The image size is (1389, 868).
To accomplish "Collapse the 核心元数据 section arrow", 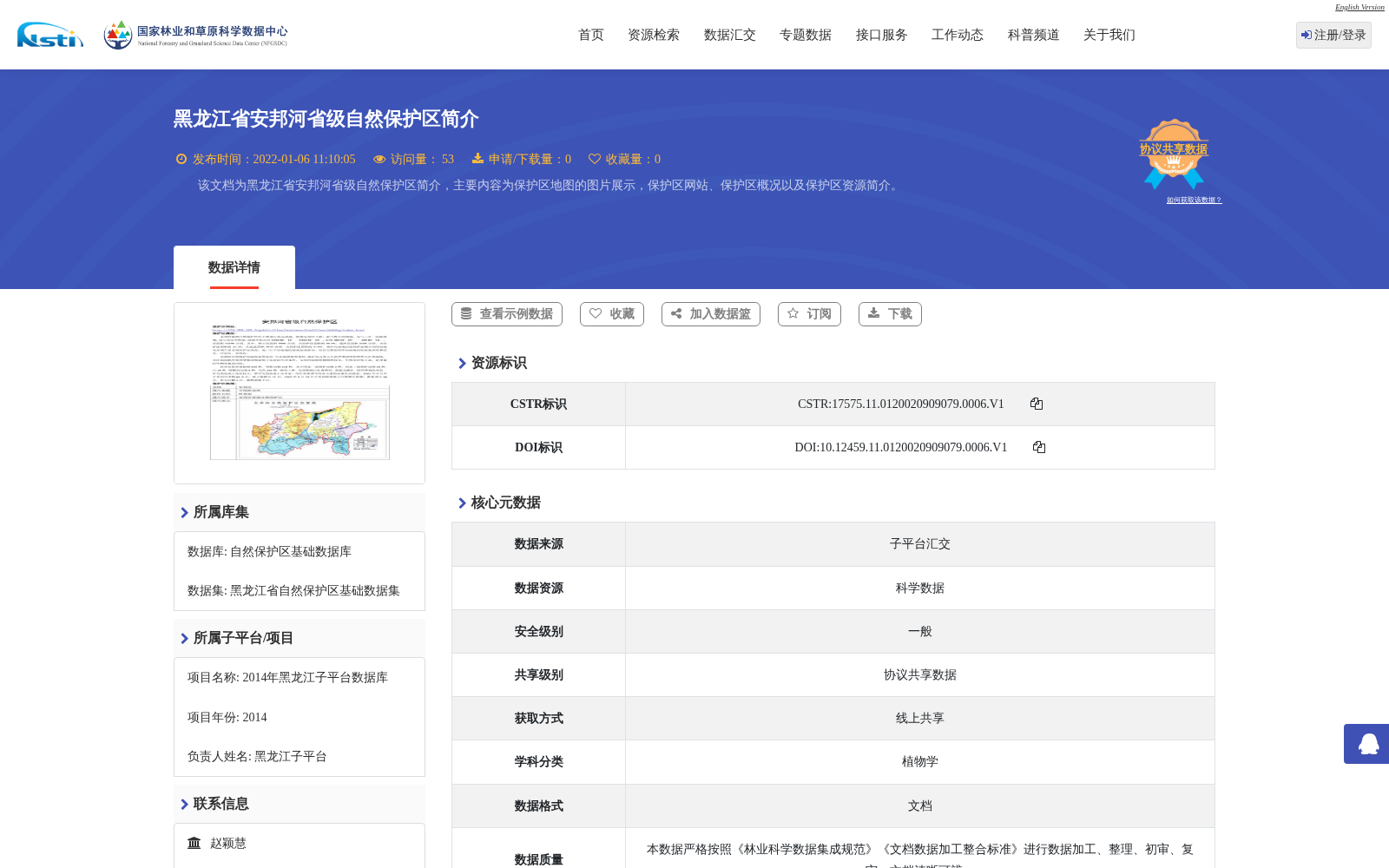I will pyautogui.click(x=462, y=503).
